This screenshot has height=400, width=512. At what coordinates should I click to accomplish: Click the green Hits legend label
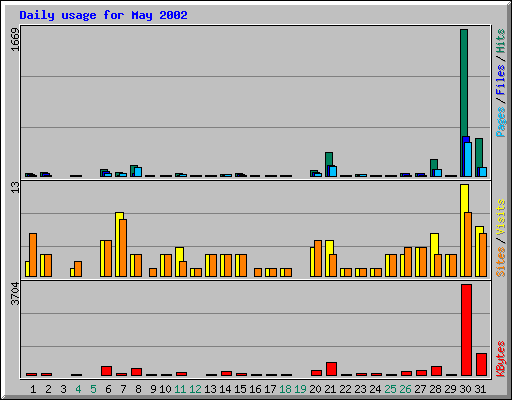[x=501, y=41]
